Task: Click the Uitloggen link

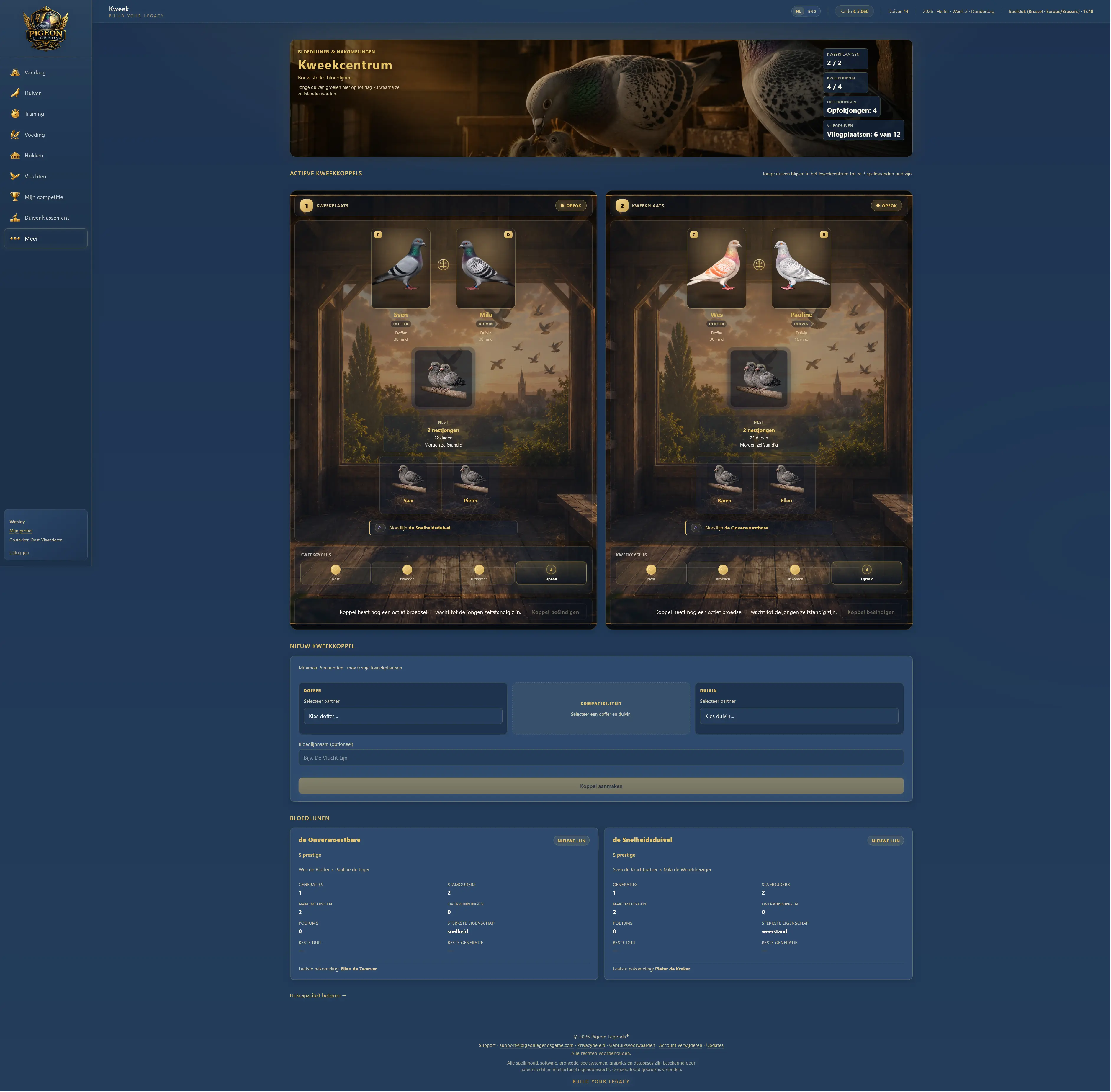Action: click(19, 553)
